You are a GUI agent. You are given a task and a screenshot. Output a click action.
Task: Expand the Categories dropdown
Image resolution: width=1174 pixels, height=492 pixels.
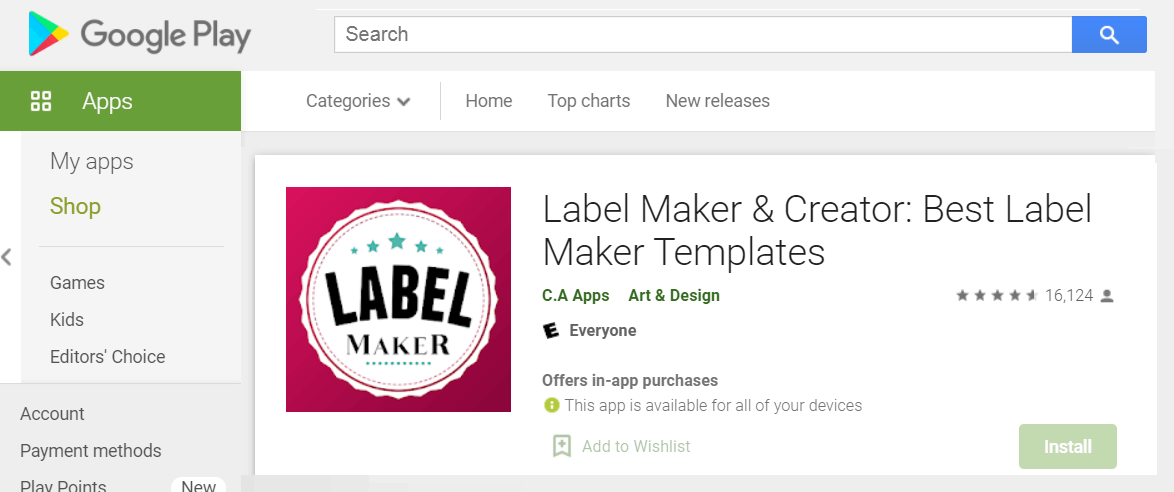pos(358,101)
